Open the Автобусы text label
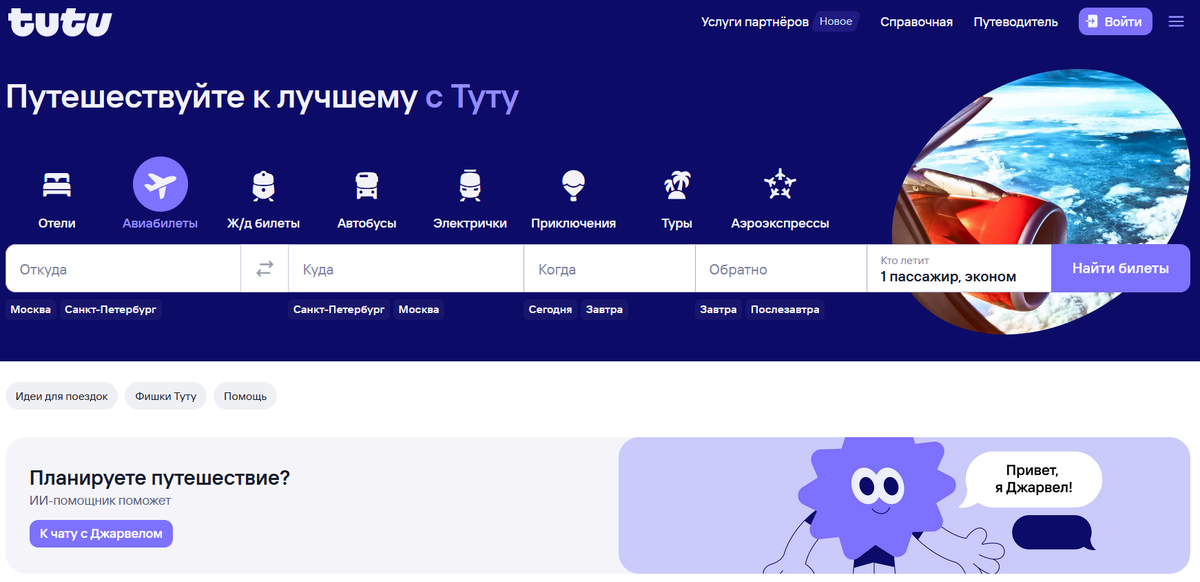 (367, 224)
